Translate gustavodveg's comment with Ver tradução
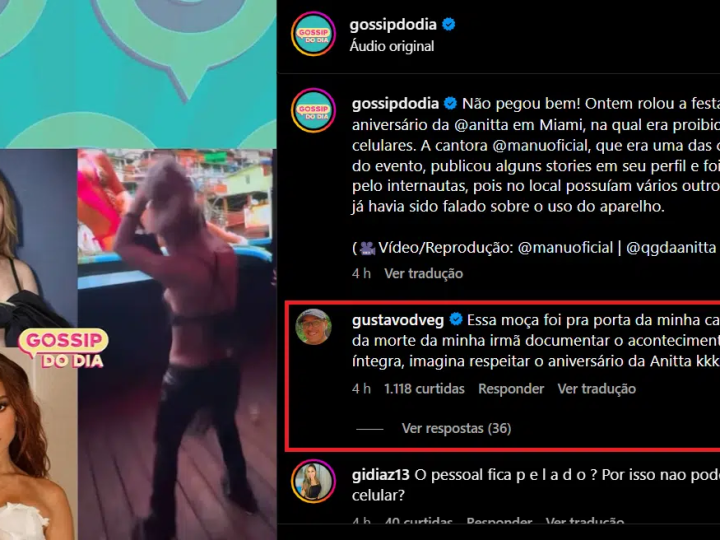 (596, 389)
